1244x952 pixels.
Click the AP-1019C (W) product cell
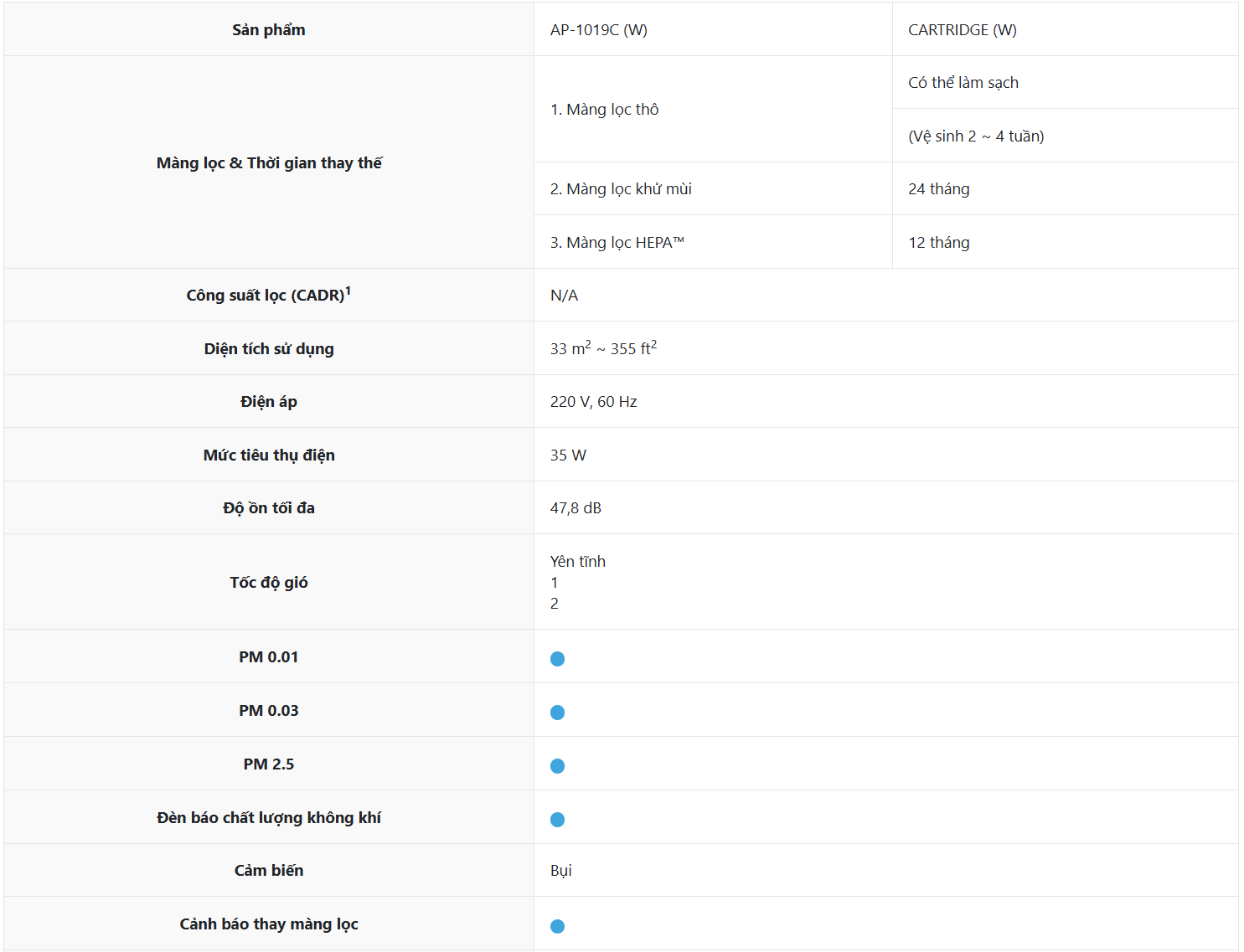(x=598, y=30)
